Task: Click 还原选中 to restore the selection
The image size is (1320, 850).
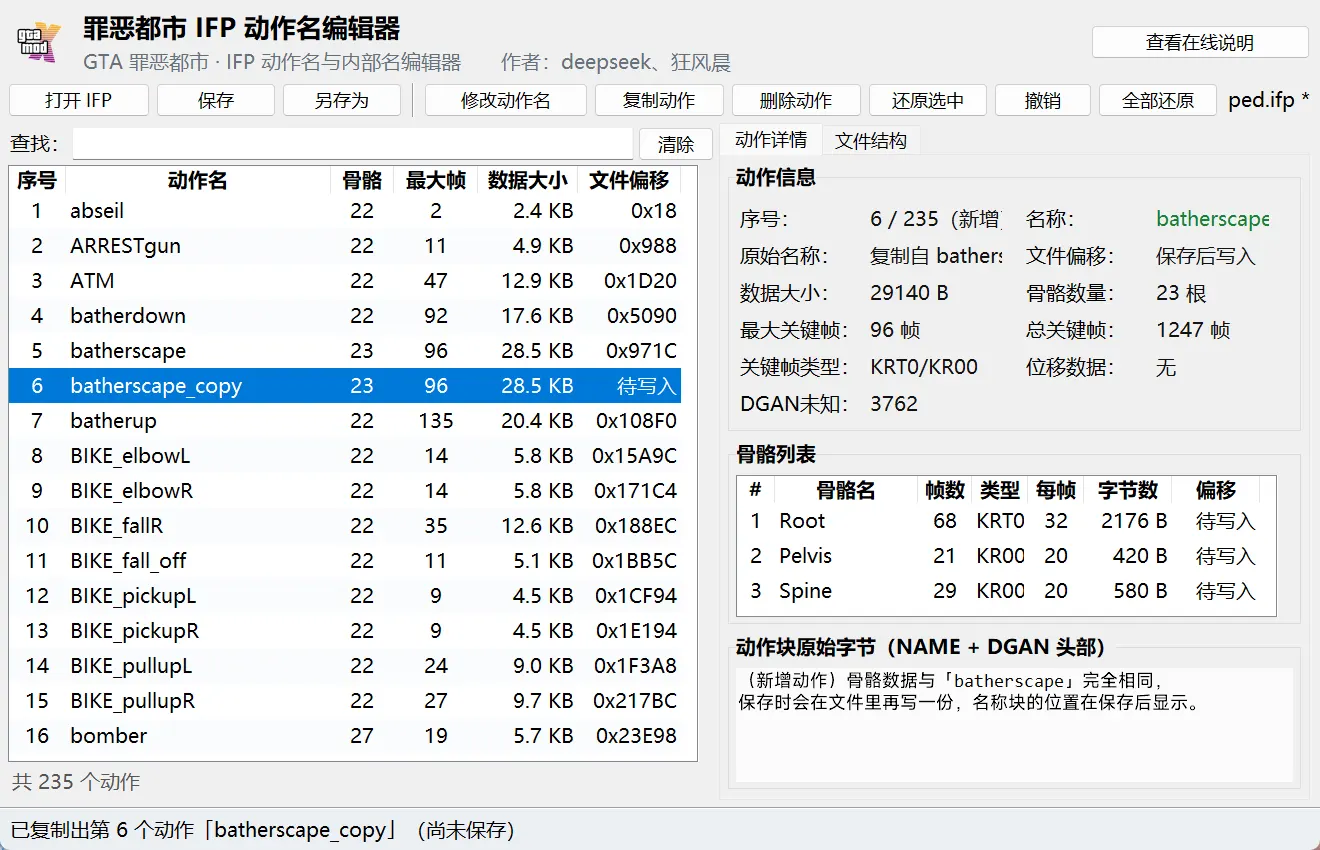Action: 928,100
